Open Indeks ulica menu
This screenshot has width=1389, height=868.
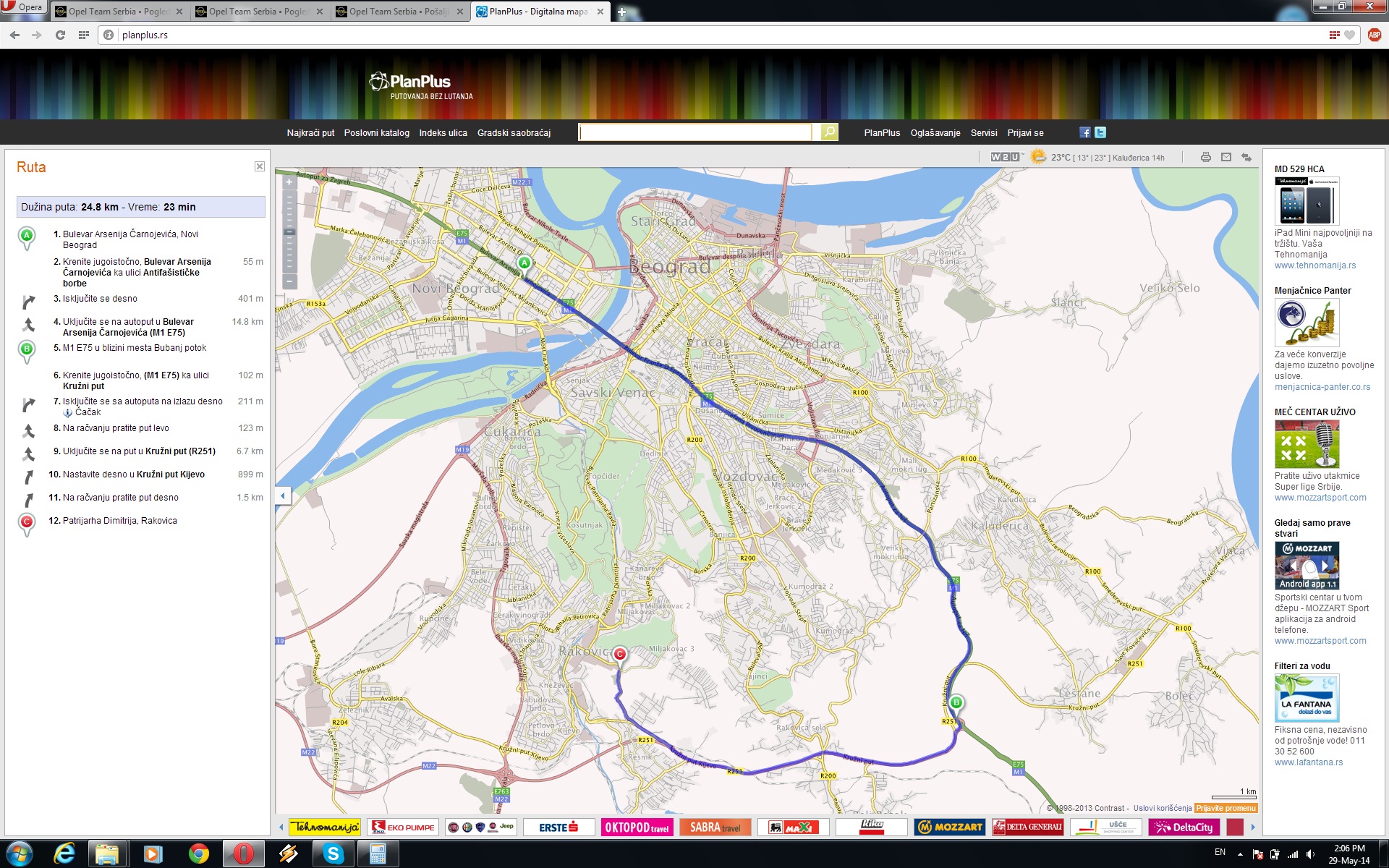pyautogui.click(x=443, y=133)
